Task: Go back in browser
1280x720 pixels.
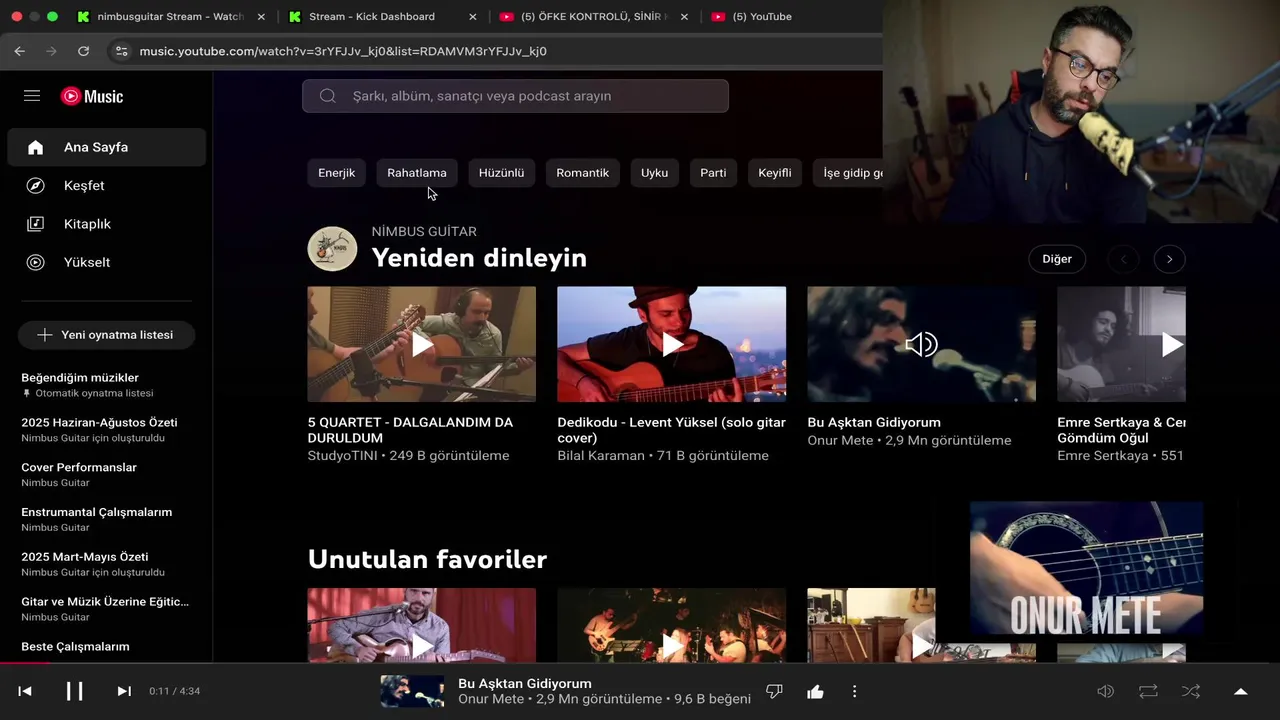Action: (20, 51)
